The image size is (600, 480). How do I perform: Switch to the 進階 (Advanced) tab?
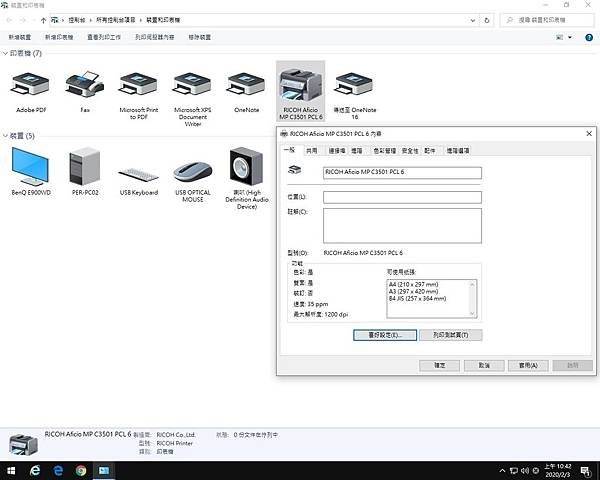(357, 150)
